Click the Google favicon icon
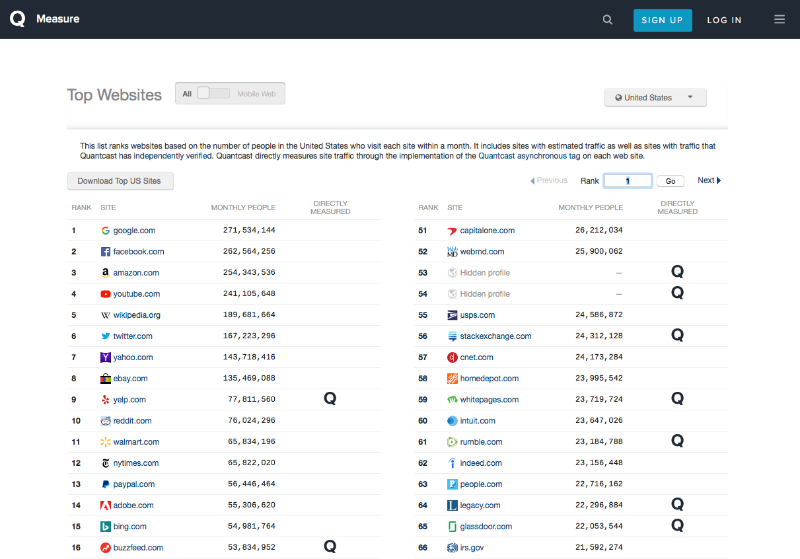Image resolution: width=800 pixels, height=559 pixels. (105, 231)
